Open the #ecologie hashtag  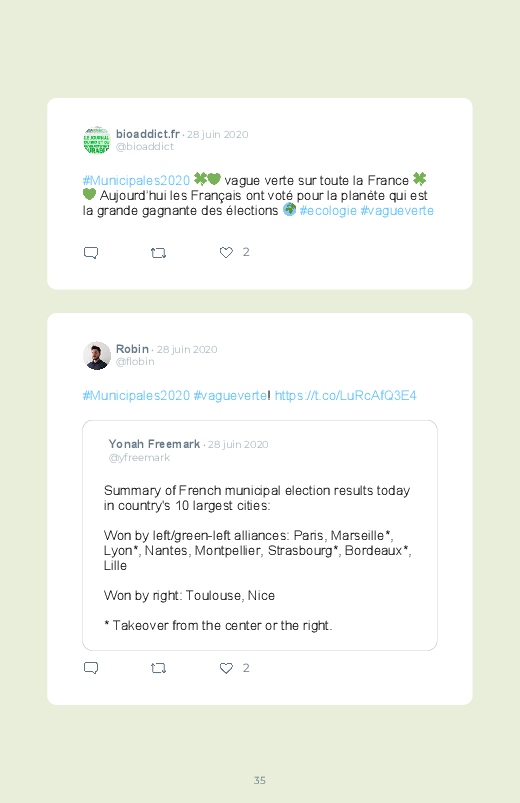click(328, 210)
